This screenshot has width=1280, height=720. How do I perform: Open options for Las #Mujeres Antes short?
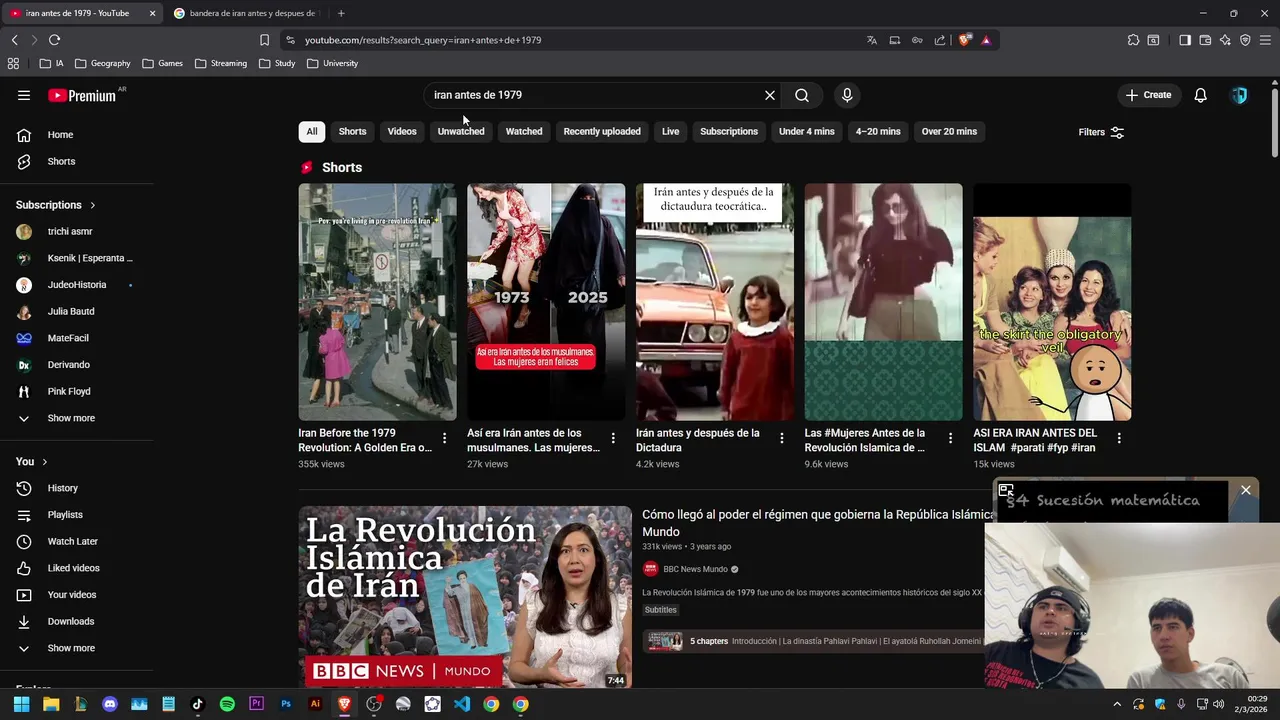(x=950, y=438)
